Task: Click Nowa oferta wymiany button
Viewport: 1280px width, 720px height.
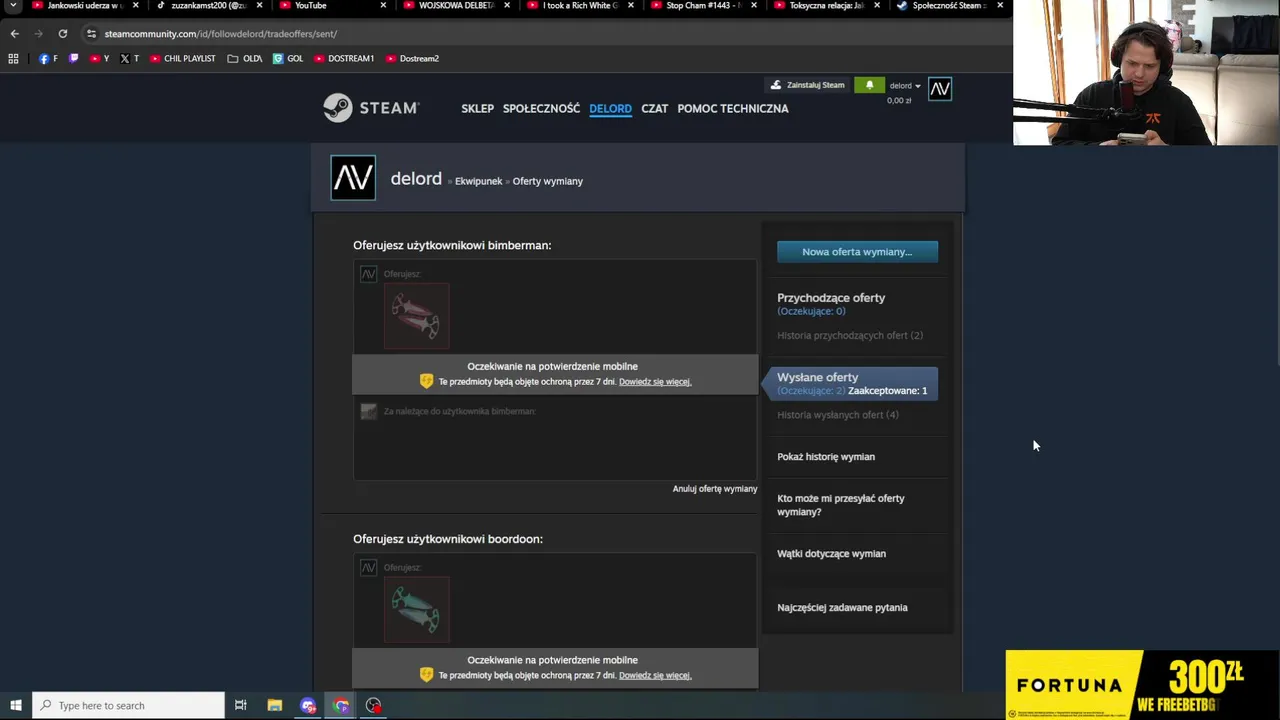Action: click(857, 252)
